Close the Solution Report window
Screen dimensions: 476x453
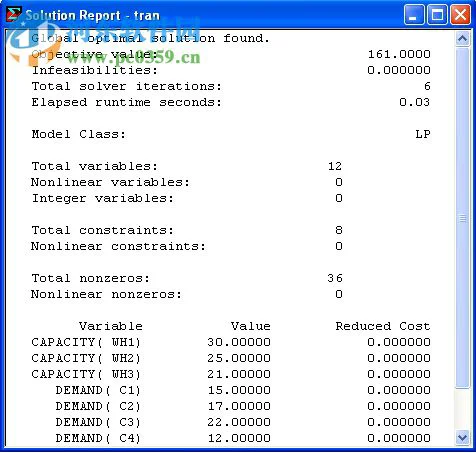pyautogui.click(x=460, y=15)
